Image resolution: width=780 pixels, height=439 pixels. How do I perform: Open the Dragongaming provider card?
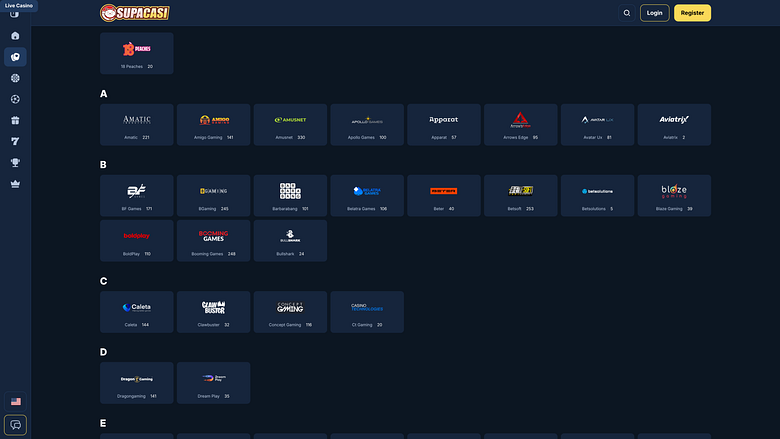(137, 383)
